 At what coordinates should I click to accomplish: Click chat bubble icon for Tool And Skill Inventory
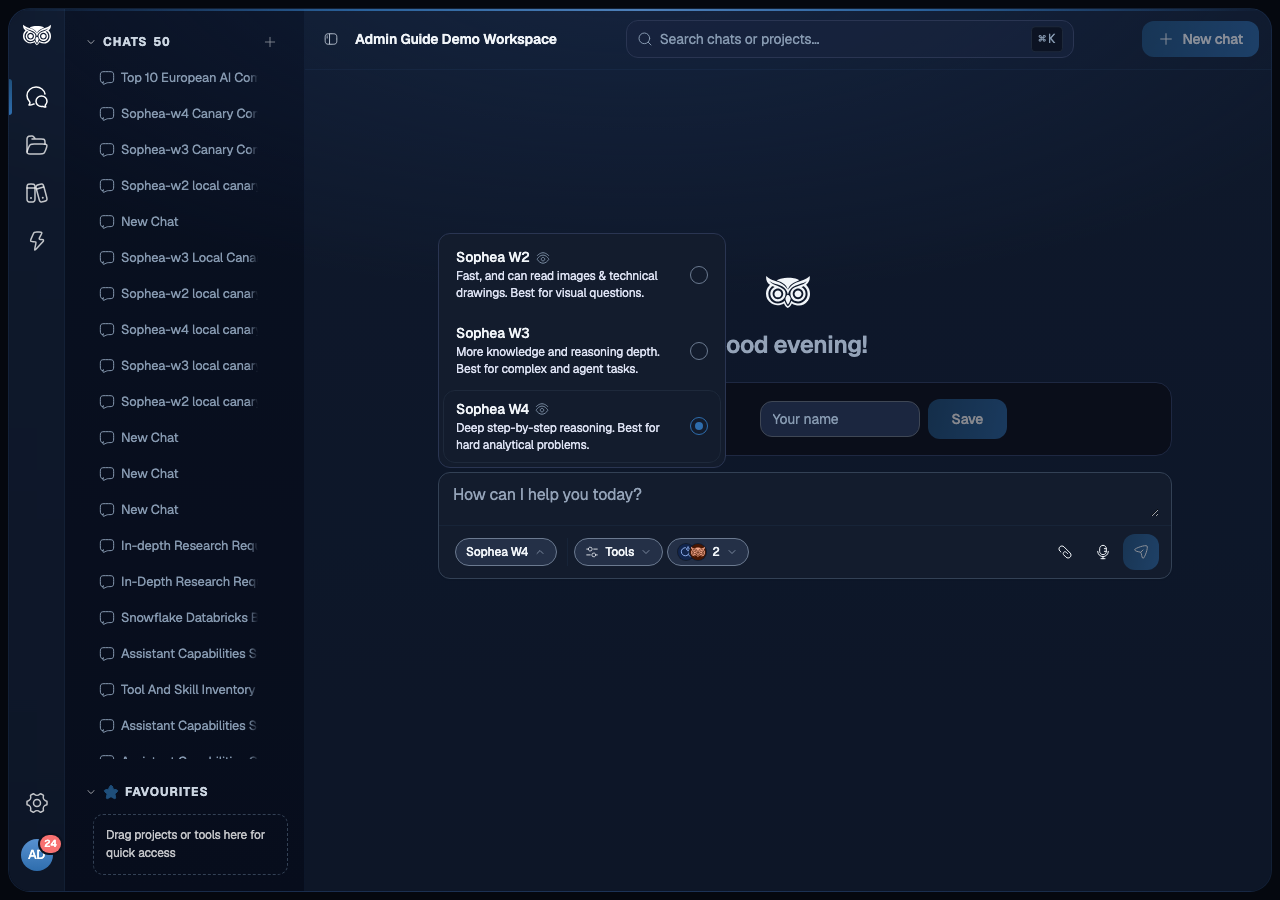(107, 690)
